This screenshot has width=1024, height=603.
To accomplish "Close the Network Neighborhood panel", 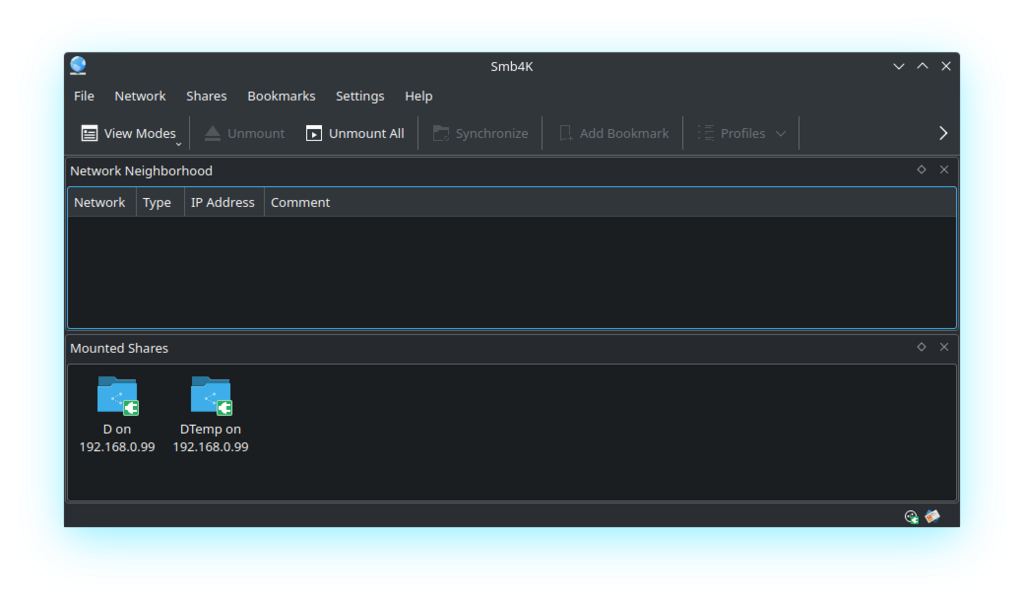I will 944,170.
